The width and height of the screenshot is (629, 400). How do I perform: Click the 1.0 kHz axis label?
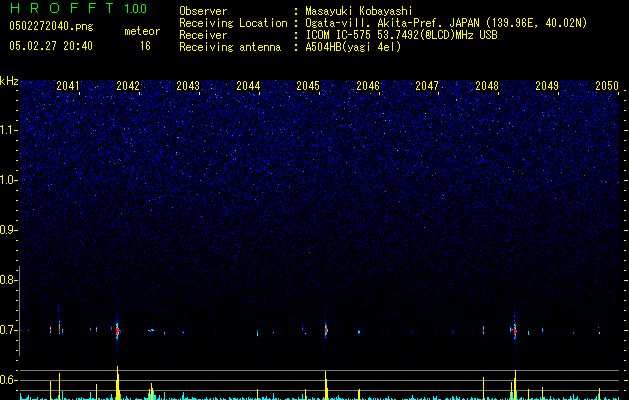[8, 180]
